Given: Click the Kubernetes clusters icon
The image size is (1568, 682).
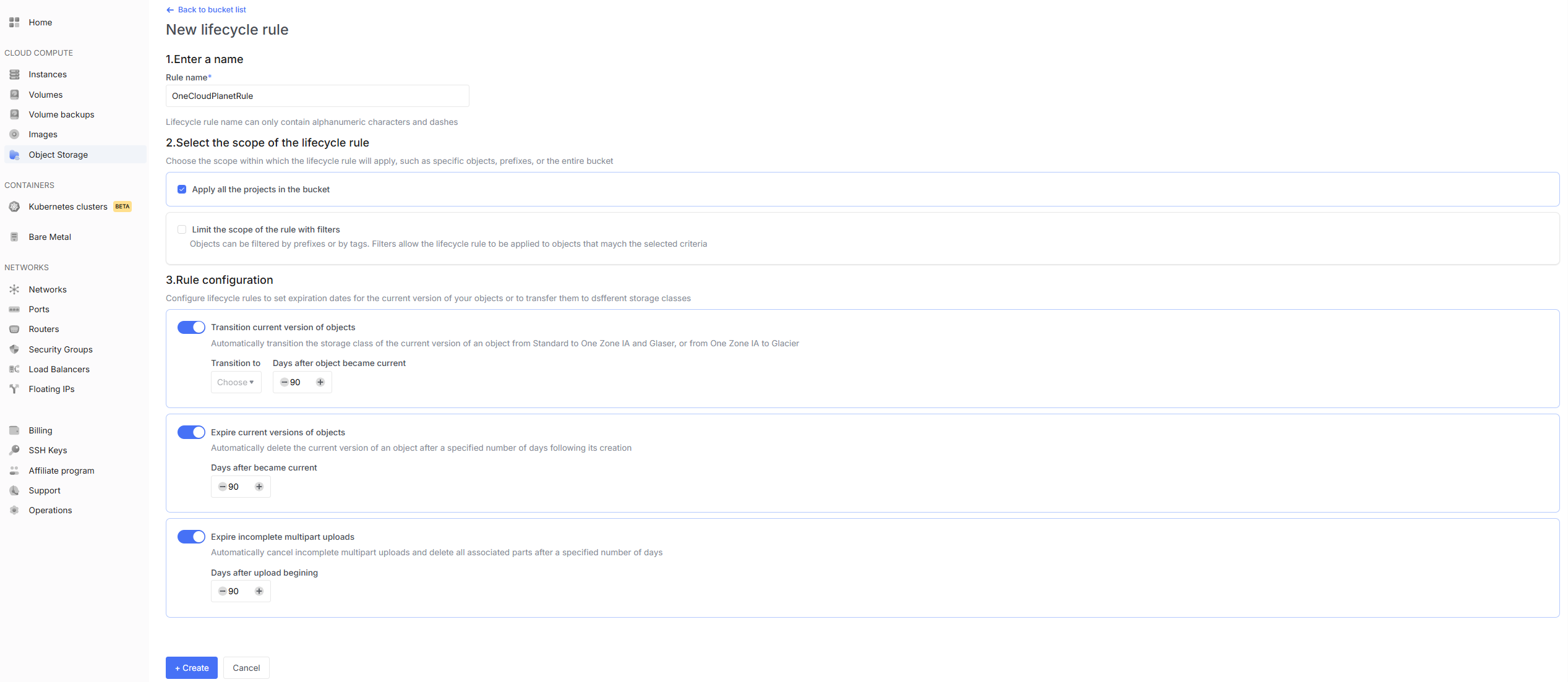Looking at the screenshot, I should point(14,207).
